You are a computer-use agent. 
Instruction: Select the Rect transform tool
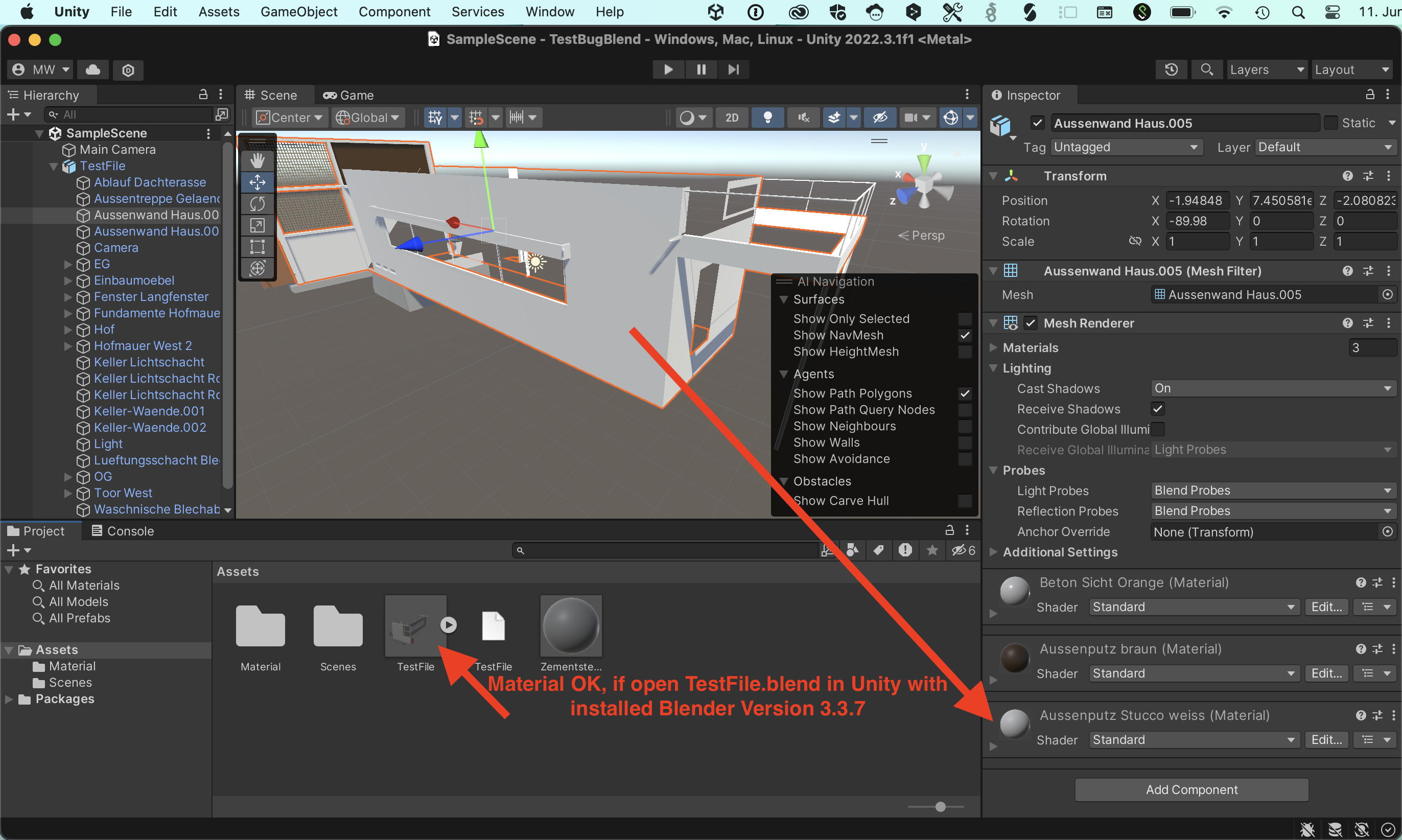[258, 246]
